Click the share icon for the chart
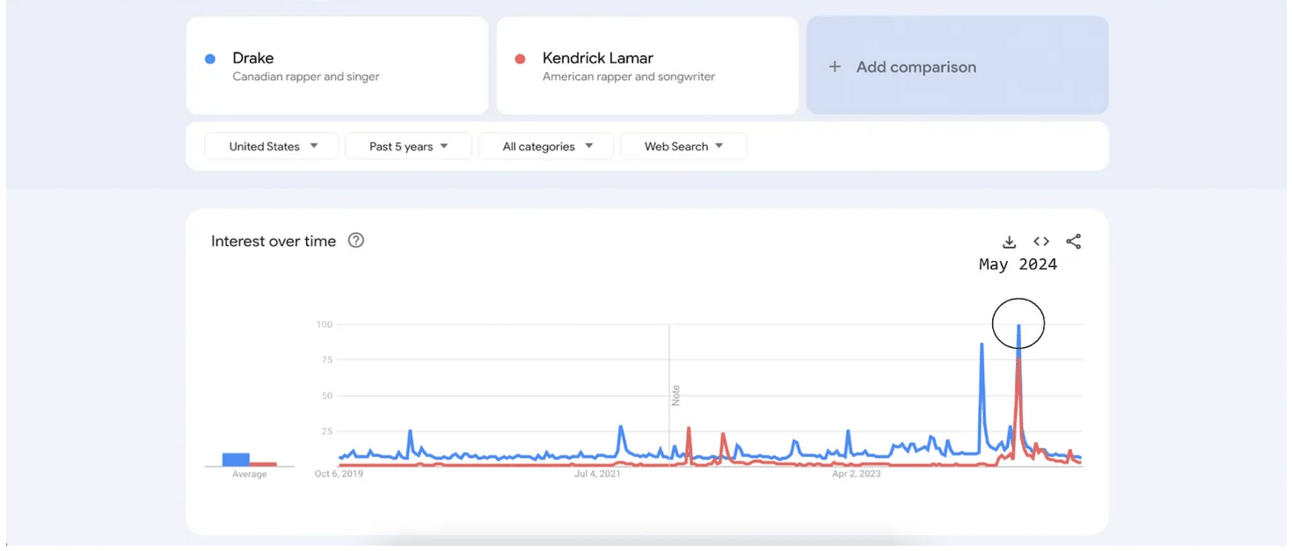This screenshot has width=1292, height=551. 1073,241
